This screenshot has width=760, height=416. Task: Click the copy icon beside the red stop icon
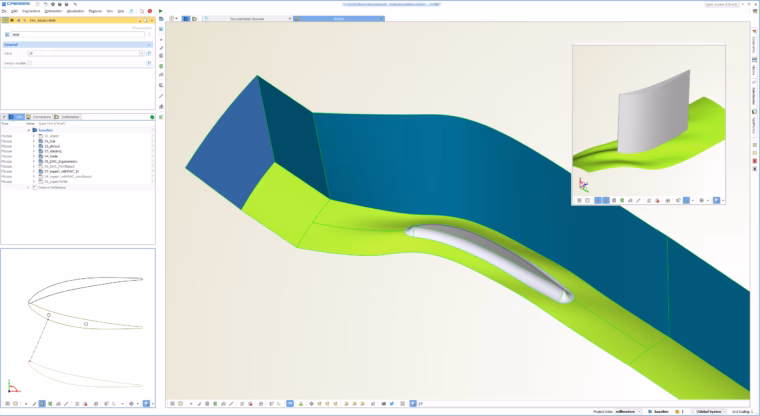pos(142,11)
